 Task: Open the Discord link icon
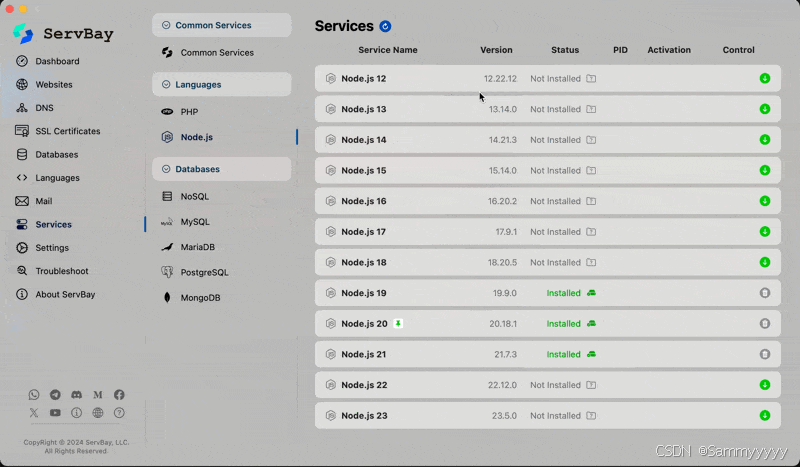pos(77,395)
